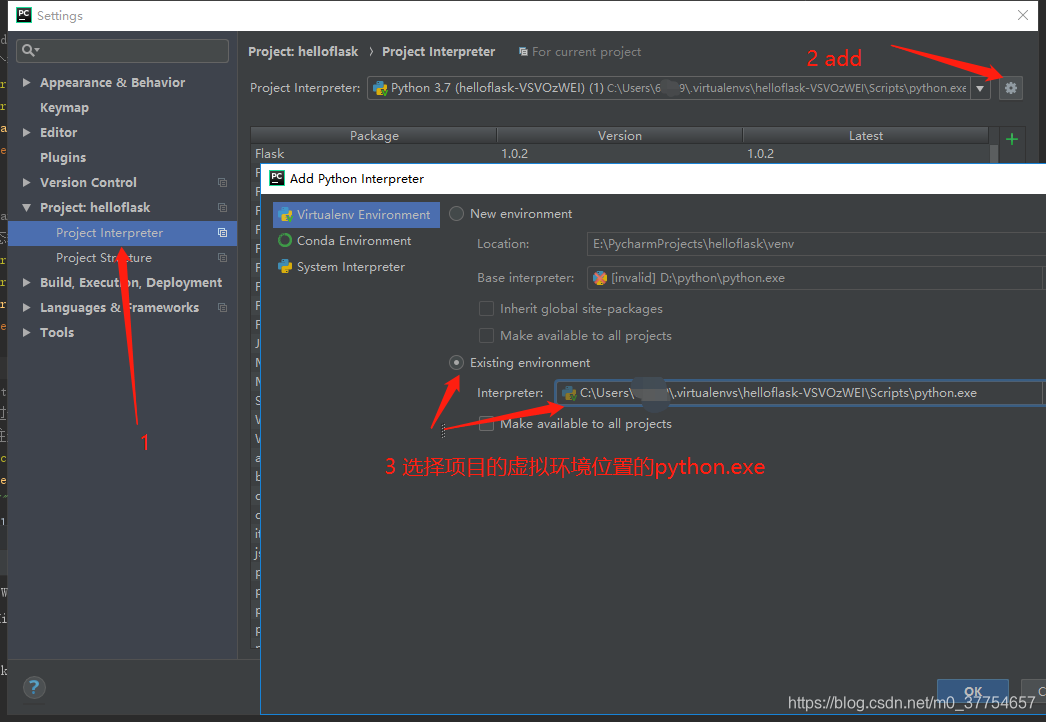Click the Location path field
This screenshot has width=1046, height=722.
[x=817, y=244]
